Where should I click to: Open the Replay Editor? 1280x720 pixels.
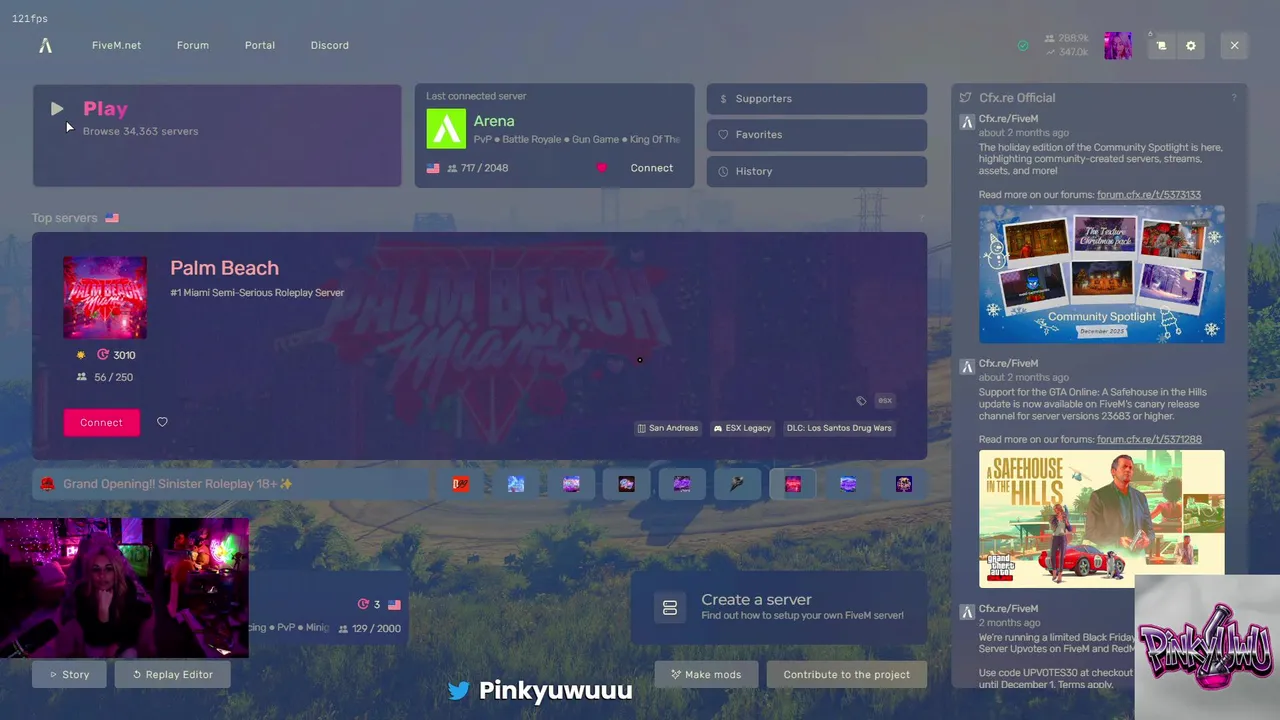pyautogui.click(x=172, y=674)
